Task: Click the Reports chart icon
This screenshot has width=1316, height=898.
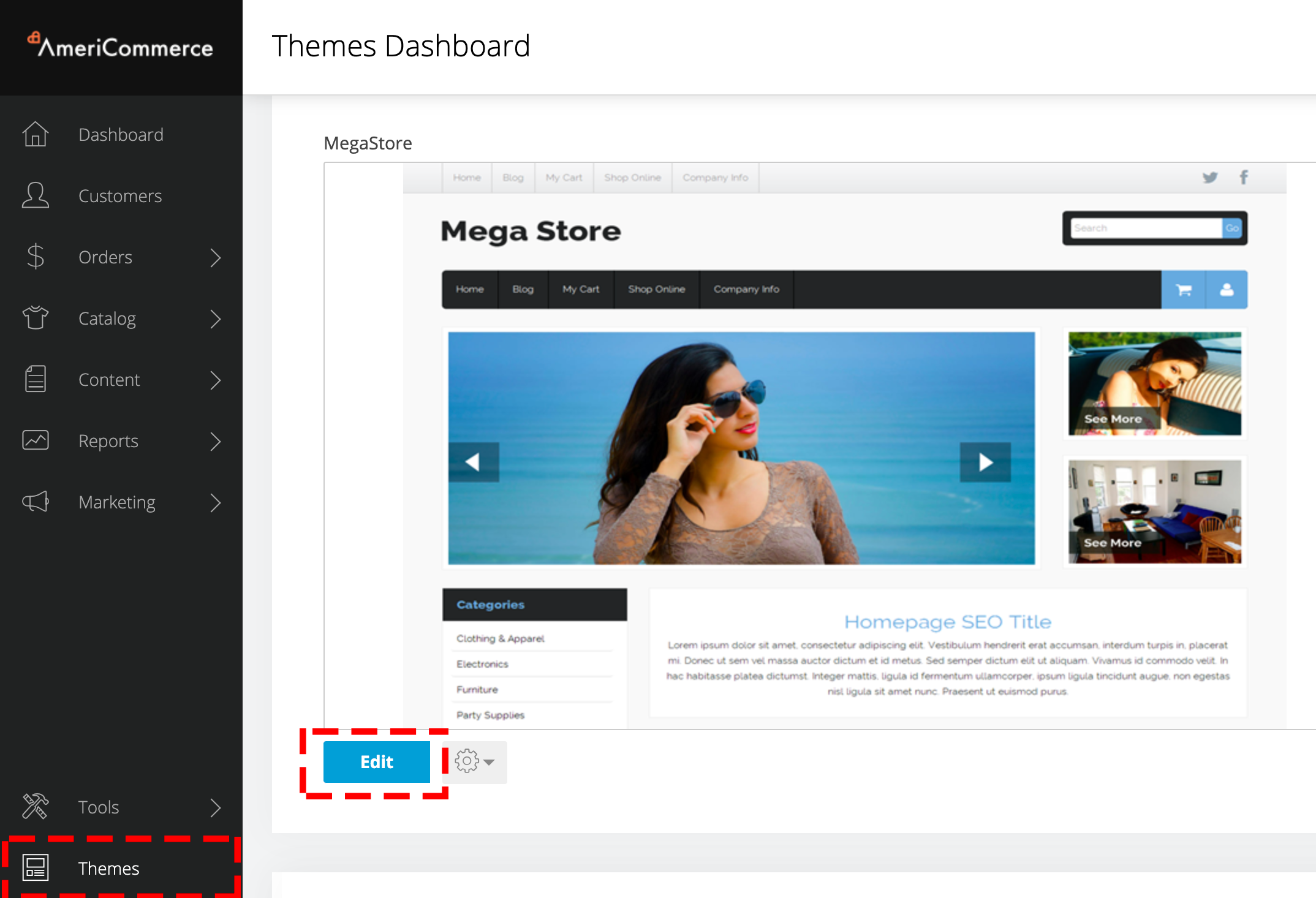Action: (x=36, y=440)
